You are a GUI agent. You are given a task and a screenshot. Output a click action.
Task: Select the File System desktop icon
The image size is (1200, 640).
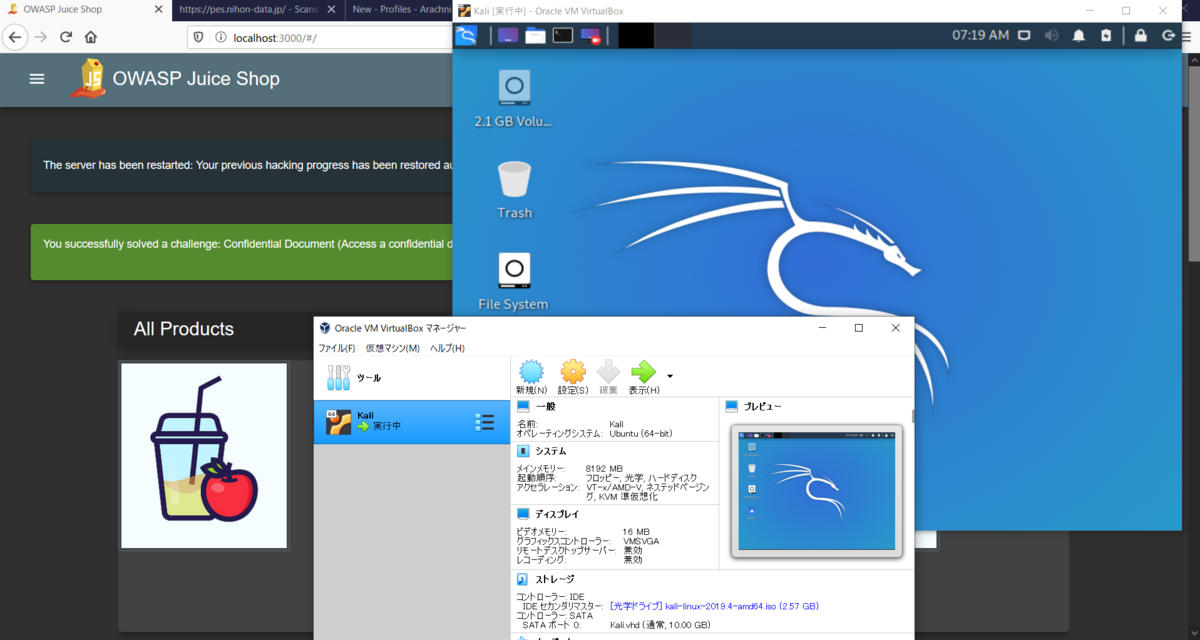[513, 281]
